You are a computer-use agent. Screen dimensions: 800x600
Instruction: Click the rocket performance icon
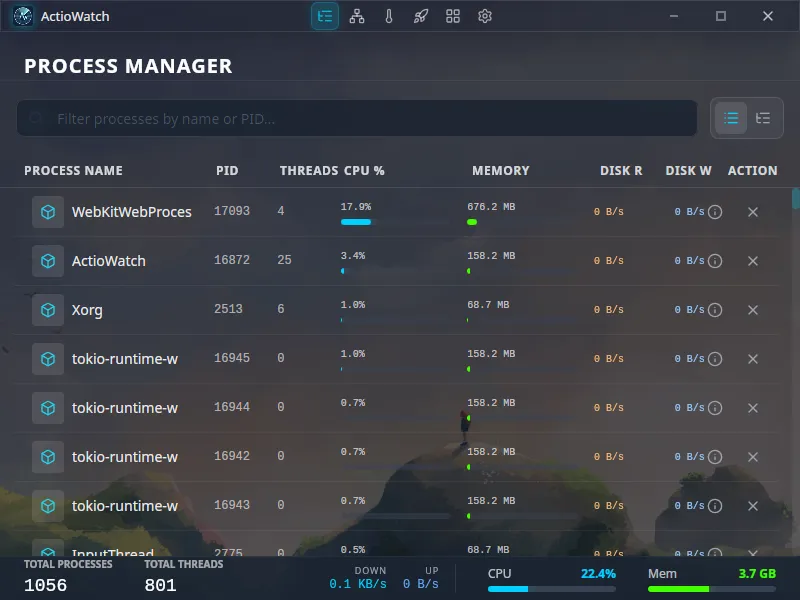(x=421, y=16)
